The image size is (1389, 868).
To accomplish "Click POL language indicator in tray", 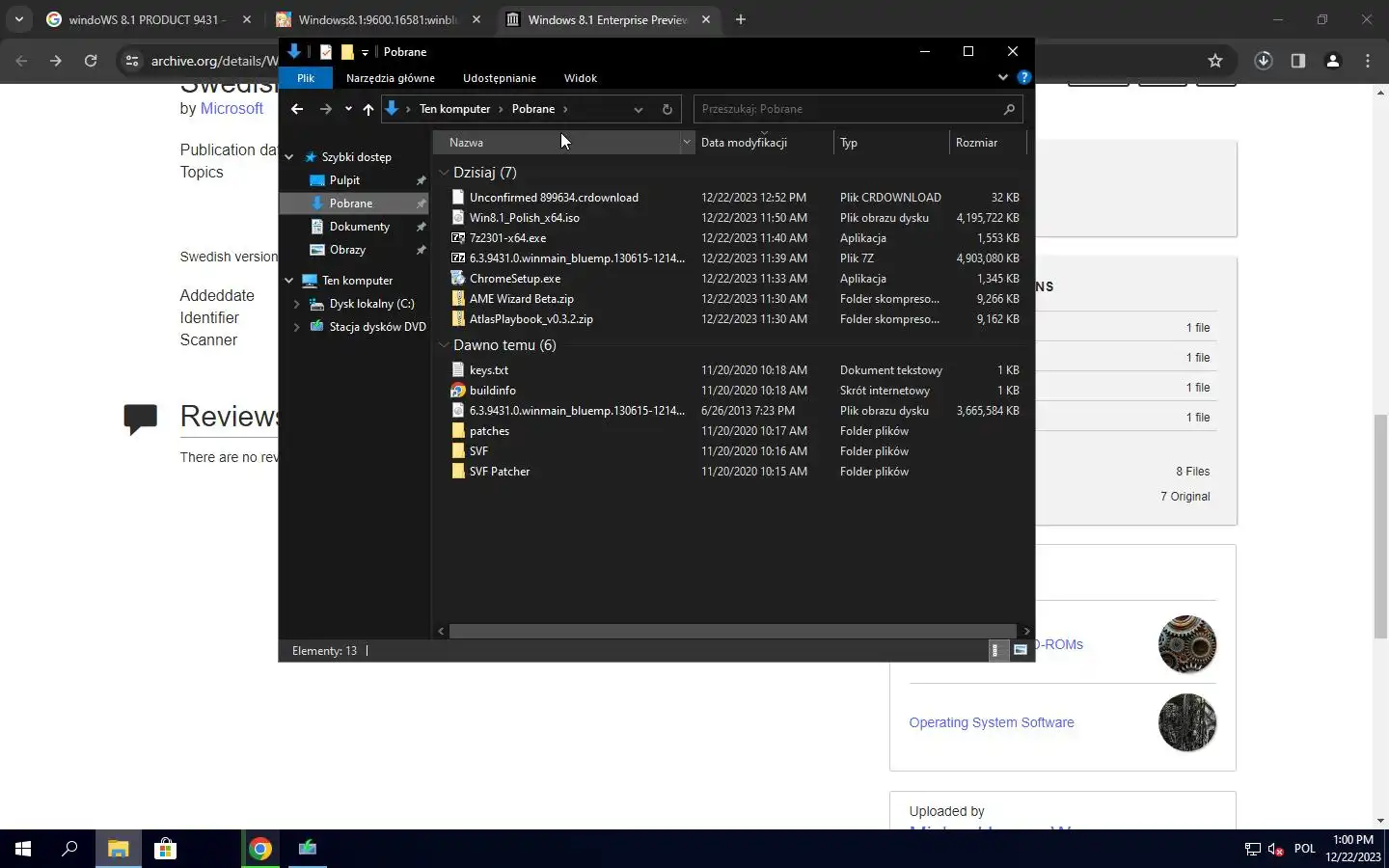I will (x=1305, y=849).
